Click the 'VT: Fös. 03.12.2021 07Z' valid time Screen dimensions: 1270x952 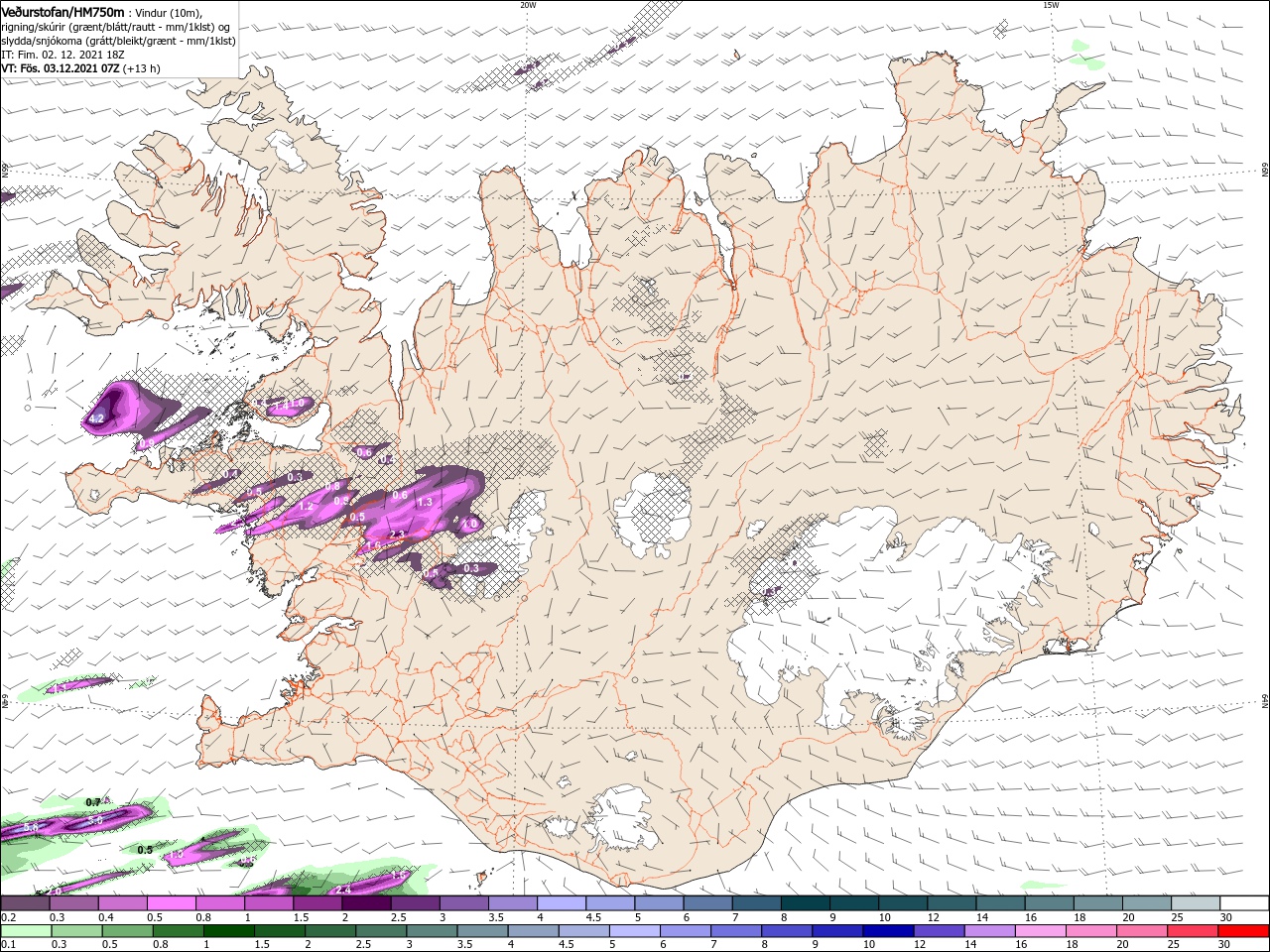(x=60, y=68)
